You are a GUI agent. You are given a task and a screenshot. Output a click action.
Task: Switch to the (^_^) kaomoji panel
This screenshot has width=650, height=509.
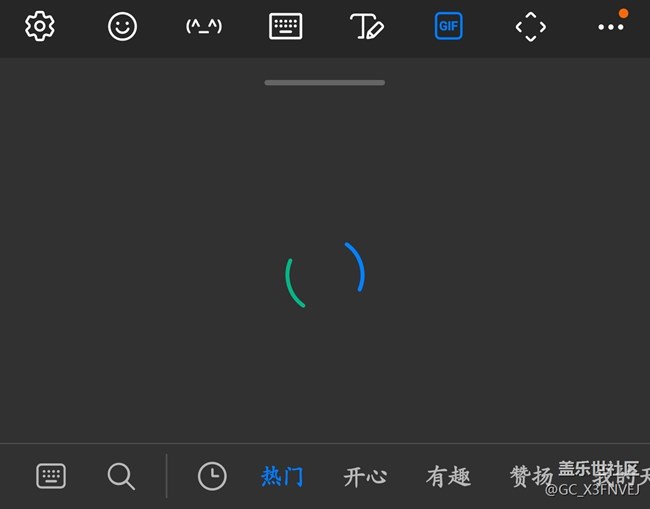pos(204,27)
